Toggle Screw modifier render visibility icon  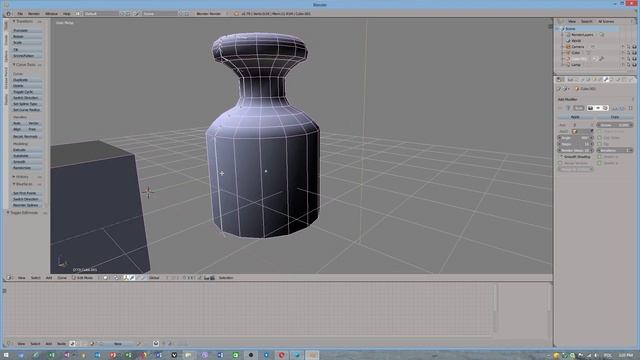[590, 108]
